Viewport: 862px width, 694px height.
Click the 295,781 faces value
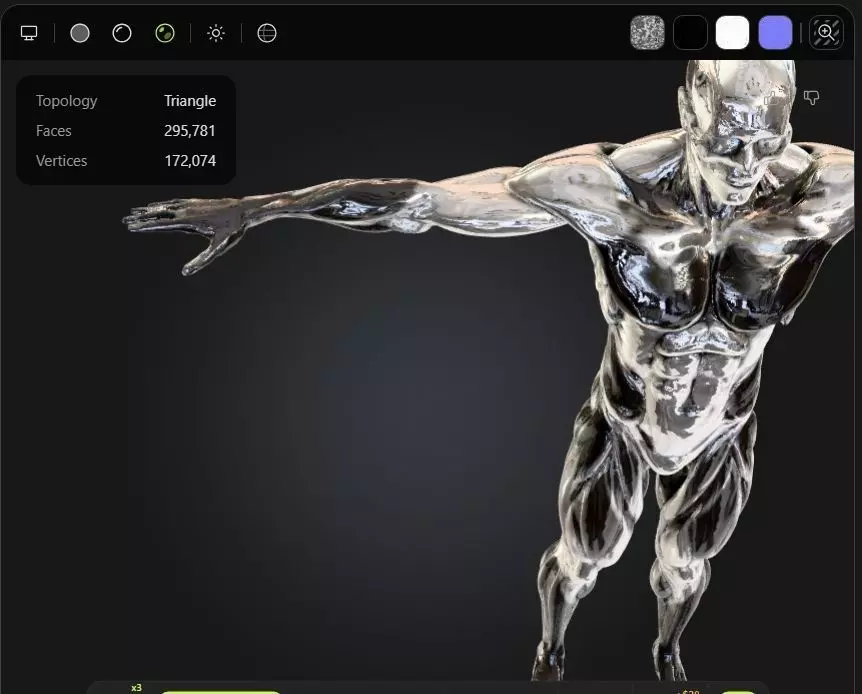tap(190, 131)
